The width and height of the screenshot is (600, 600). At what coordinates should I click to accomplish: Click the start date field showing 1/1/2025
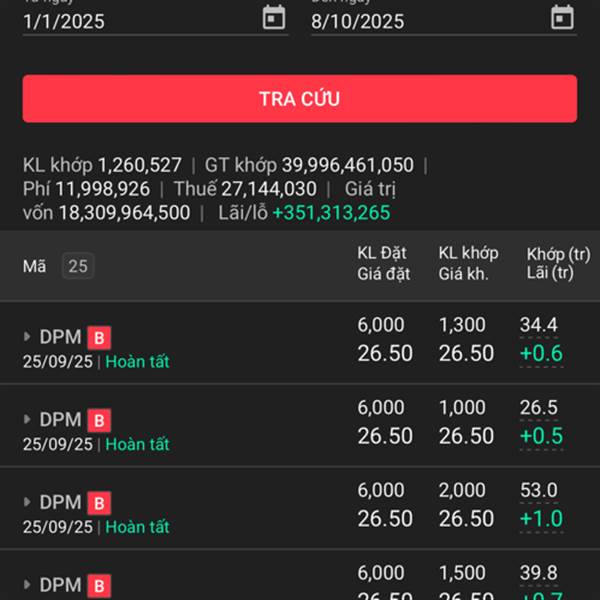(x=140, y=20)
